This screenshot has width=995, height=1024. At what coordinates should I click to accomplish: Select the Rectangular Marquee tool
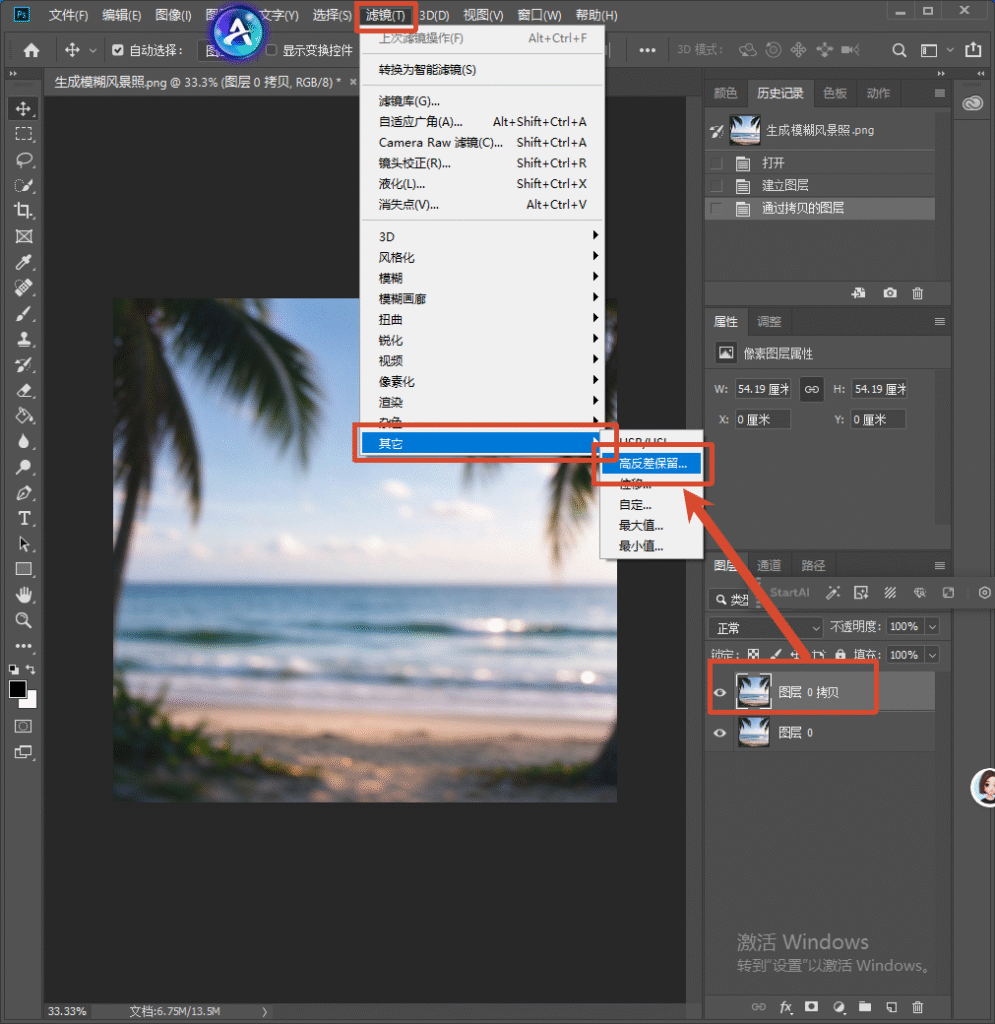click(x=24, y=134)
